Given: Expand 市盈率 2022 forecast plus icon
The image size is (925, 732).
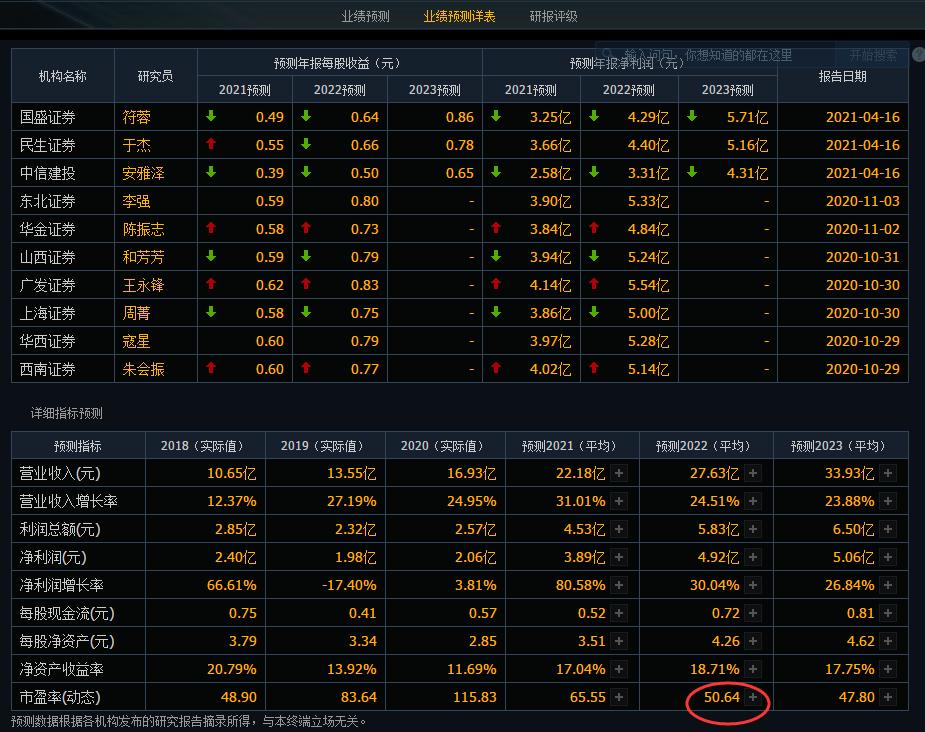Looking at the screenshot, I should tap(753, 697).
